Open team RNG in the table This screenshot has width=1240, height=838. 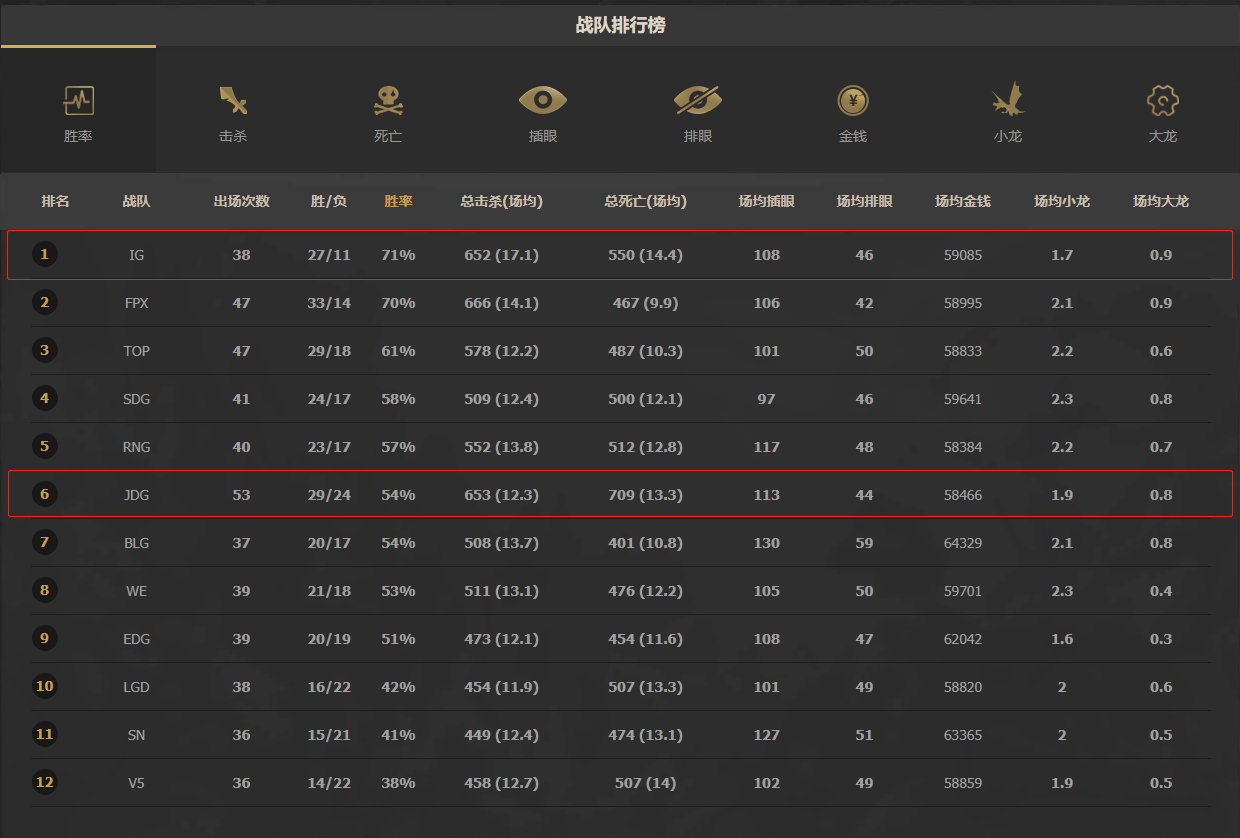tap(137, 447)
